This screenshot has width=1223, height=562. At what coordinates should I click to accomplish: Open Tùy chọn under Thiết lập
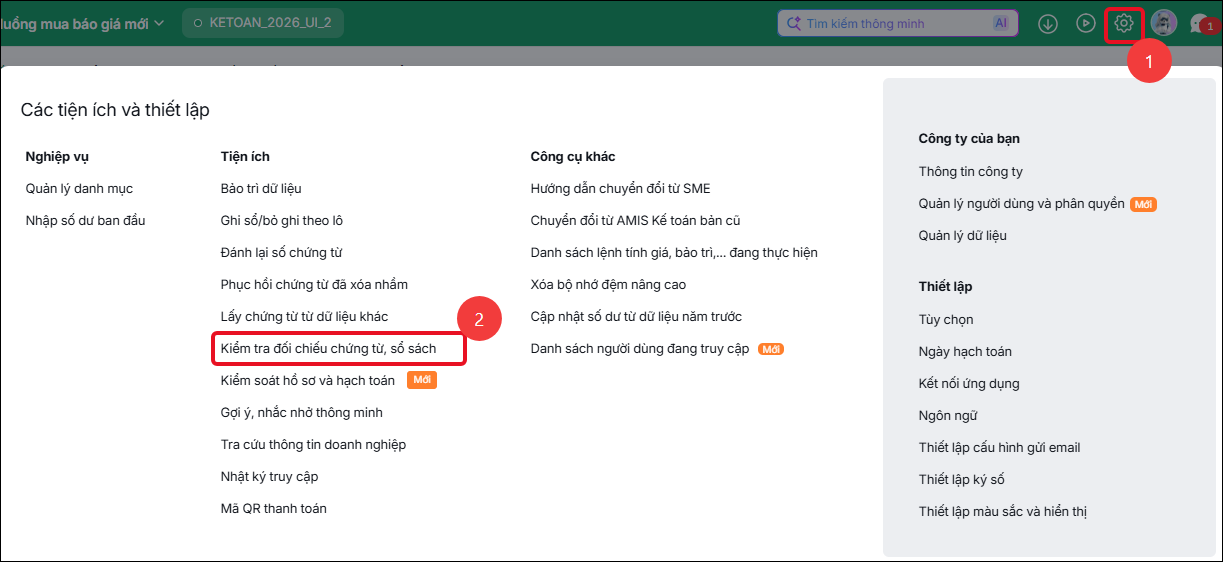coord(946,319)
